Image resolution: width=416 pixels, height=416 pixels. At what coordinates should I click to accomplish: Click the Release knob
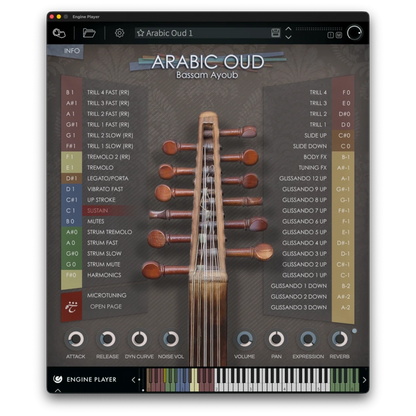[107, 339]
